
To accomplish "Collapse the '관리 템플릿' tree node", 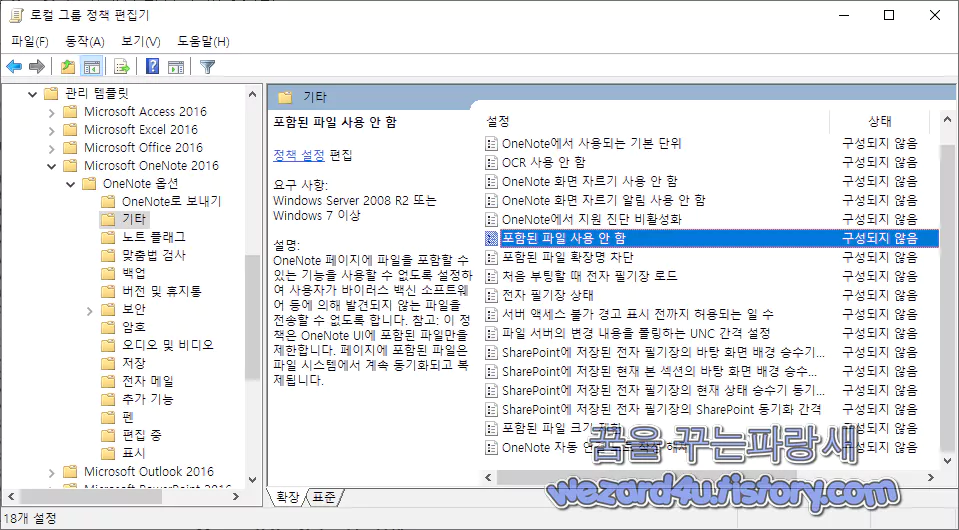I will click(33, 94).
